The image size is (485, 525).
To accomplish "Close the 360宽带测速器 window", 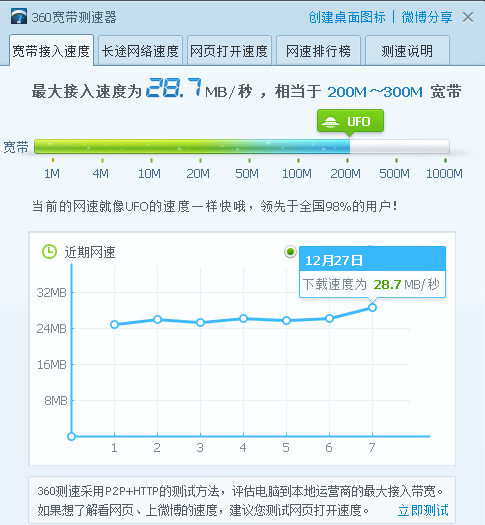I will pyautogui.click(x=468, y=17).
